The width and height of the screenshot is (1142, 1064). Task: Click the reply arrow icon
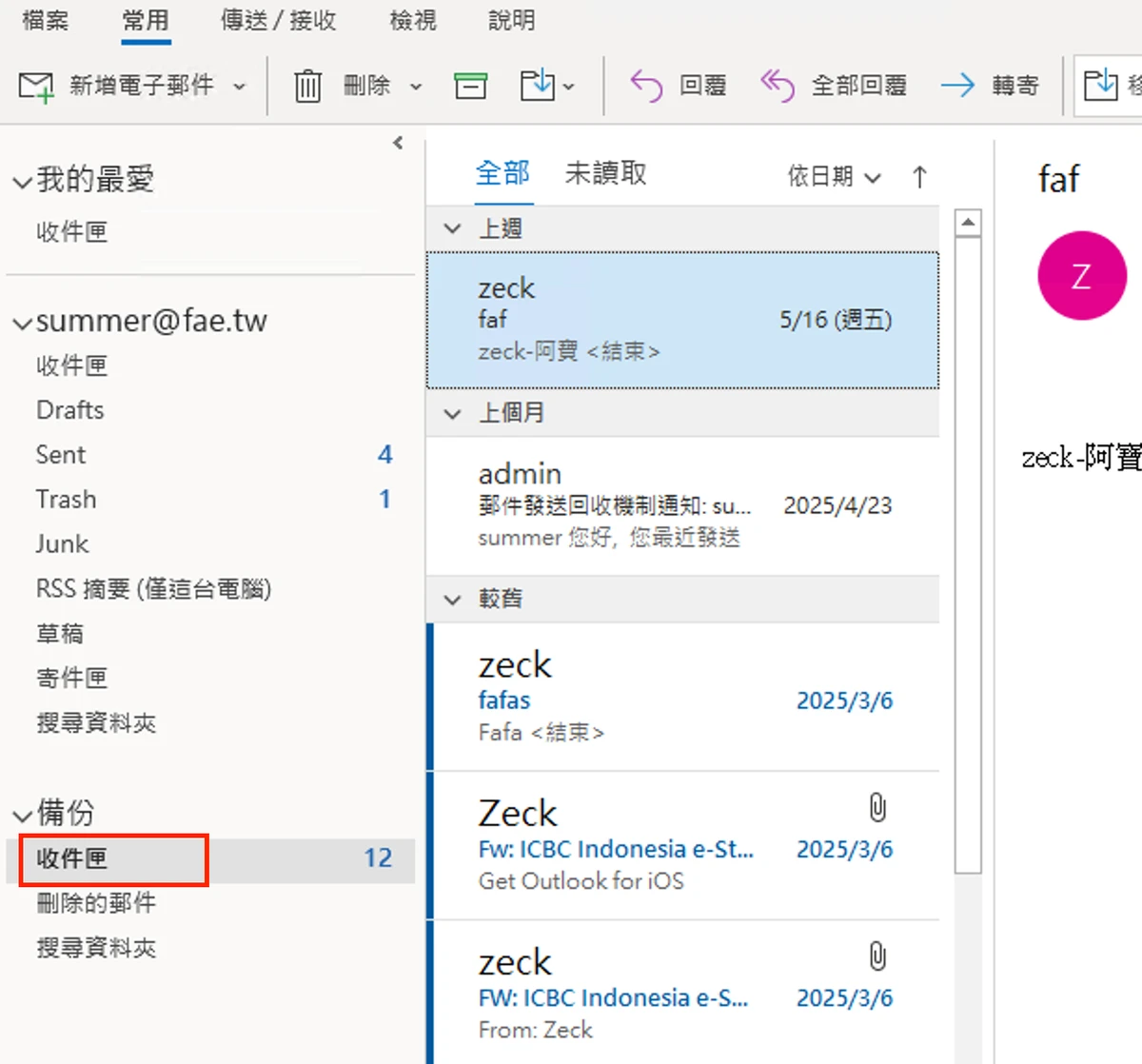pos(646,86)
